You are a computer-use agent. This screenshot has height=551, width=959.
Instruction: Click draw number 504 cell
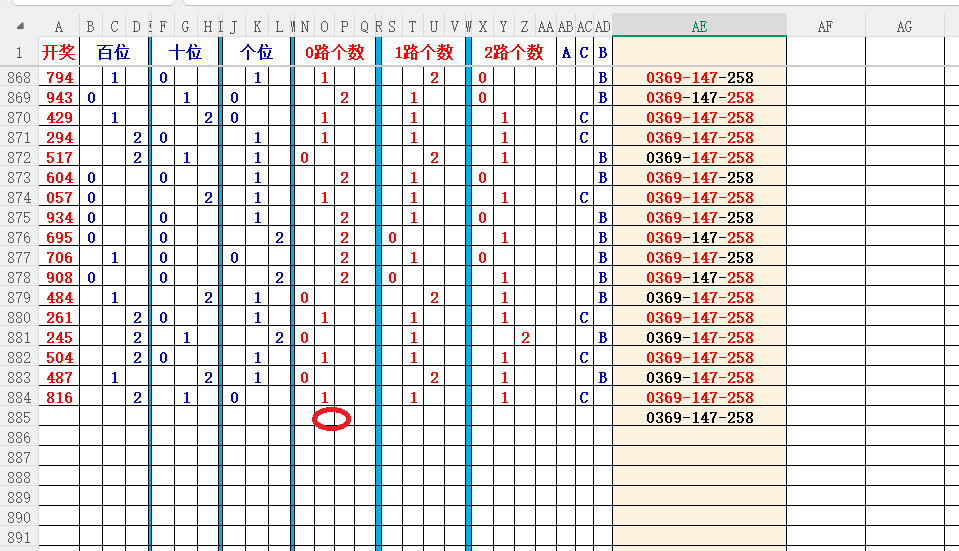(x=59, y=358)
